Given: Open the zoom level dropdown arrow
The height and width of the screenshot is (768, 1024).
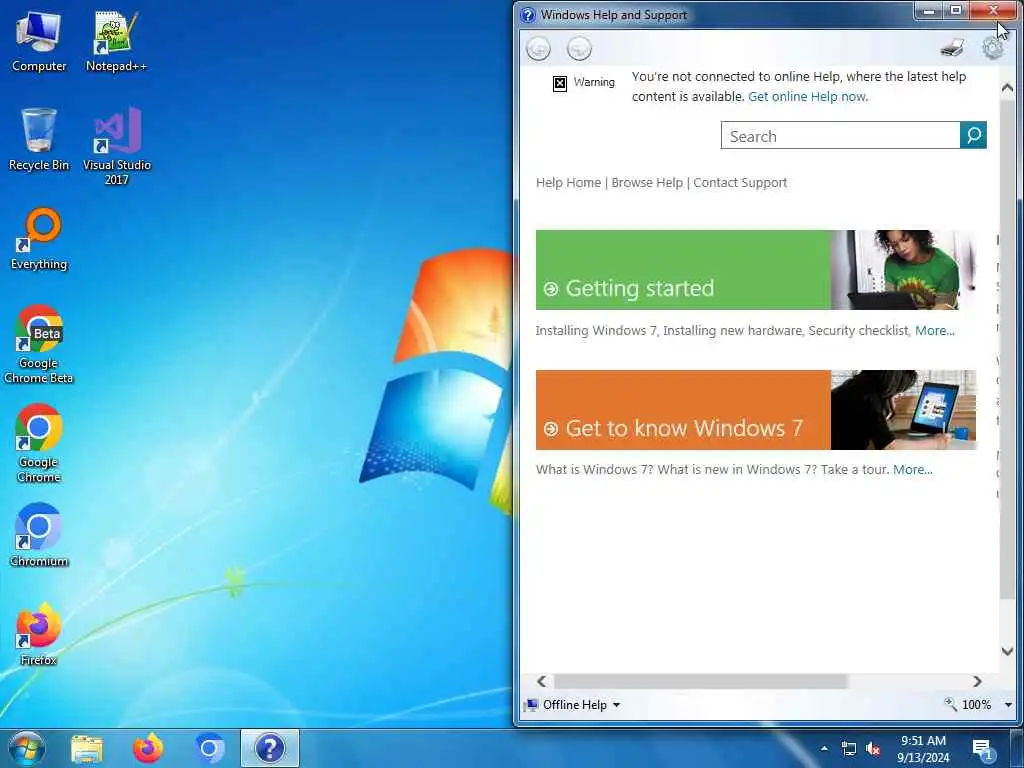Looking at the screenshot, I should [x=1008, y=705].
